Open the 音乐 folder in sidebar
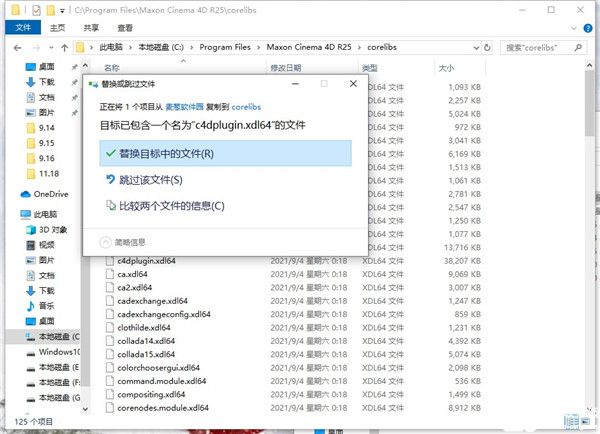600x434 pixels. [47, 305]
